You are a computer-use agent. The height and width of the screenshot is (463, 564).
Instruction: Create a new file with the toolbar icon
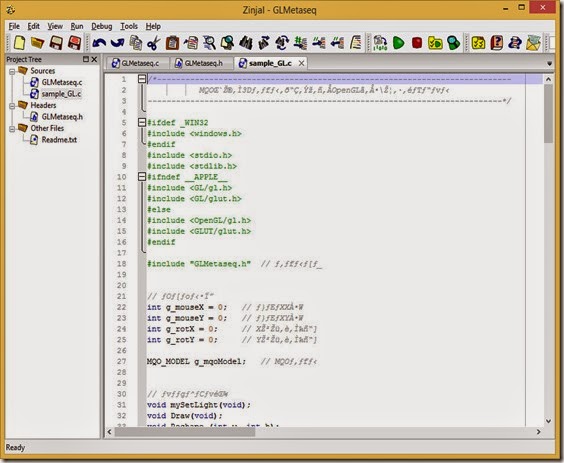(x=19, y=42)
